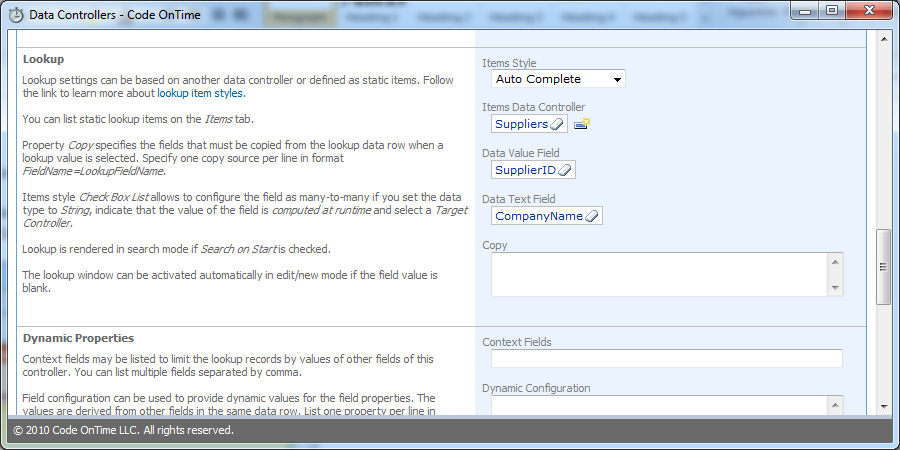Viewport: 900px width, 450px height.
Task: Focus the Dynamic Configuration text area
Action: (x=659, y=404)
